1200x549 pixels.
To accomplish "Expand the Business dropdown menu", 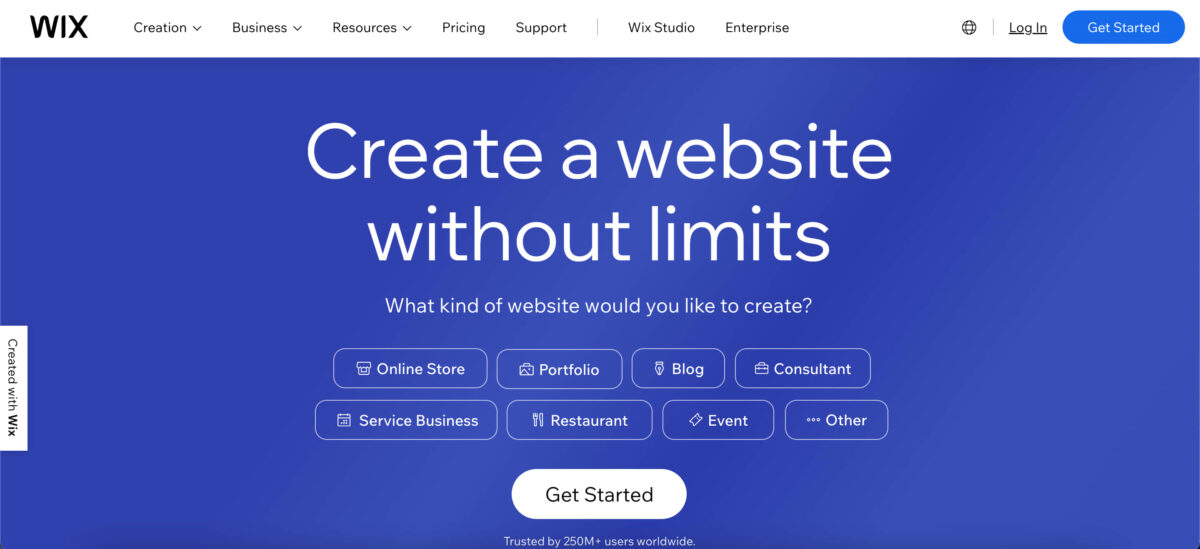I will 267,28.
